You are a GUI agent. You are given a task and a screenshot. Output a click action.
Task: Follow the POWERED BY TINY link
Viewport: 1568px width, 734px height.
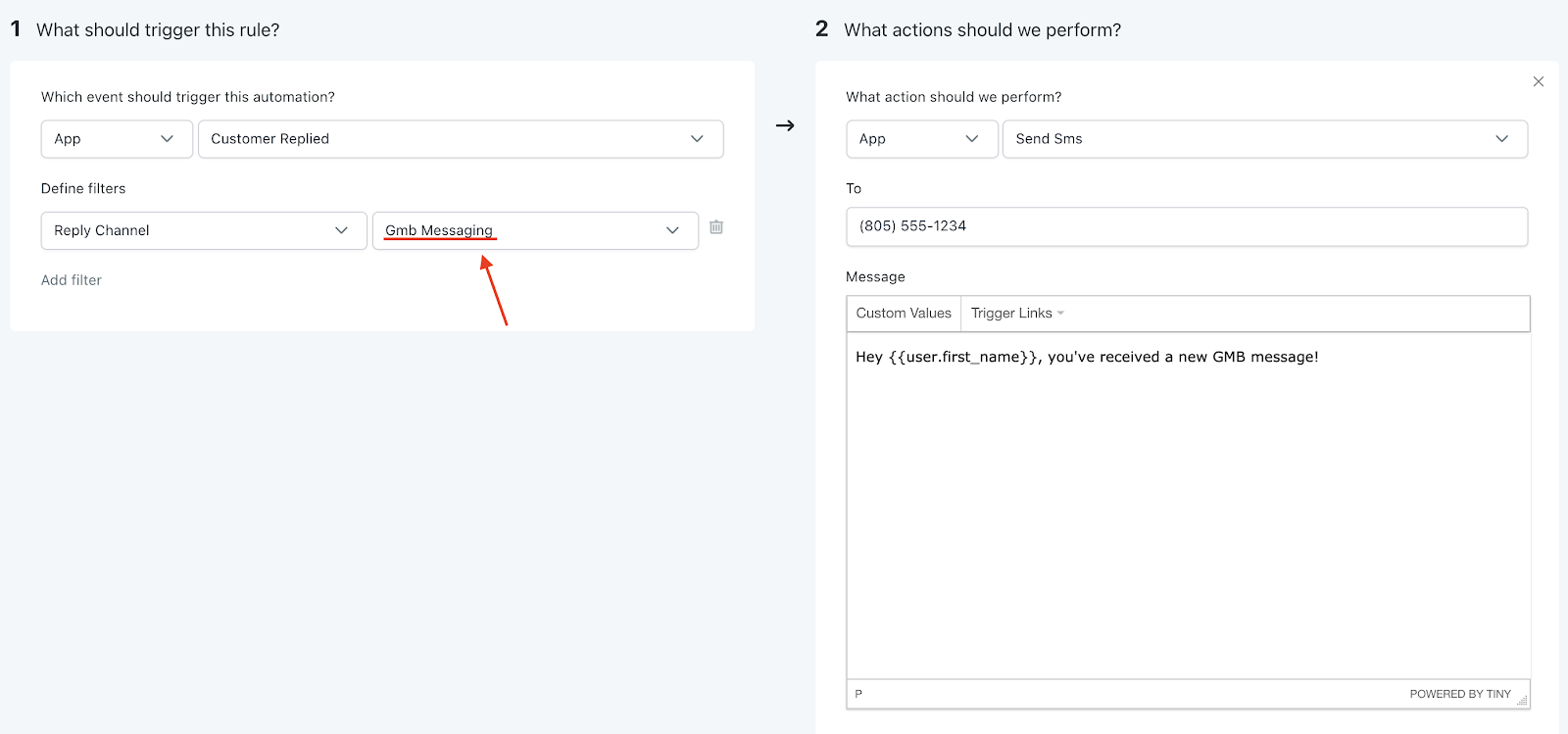[x=1460, y=694]
